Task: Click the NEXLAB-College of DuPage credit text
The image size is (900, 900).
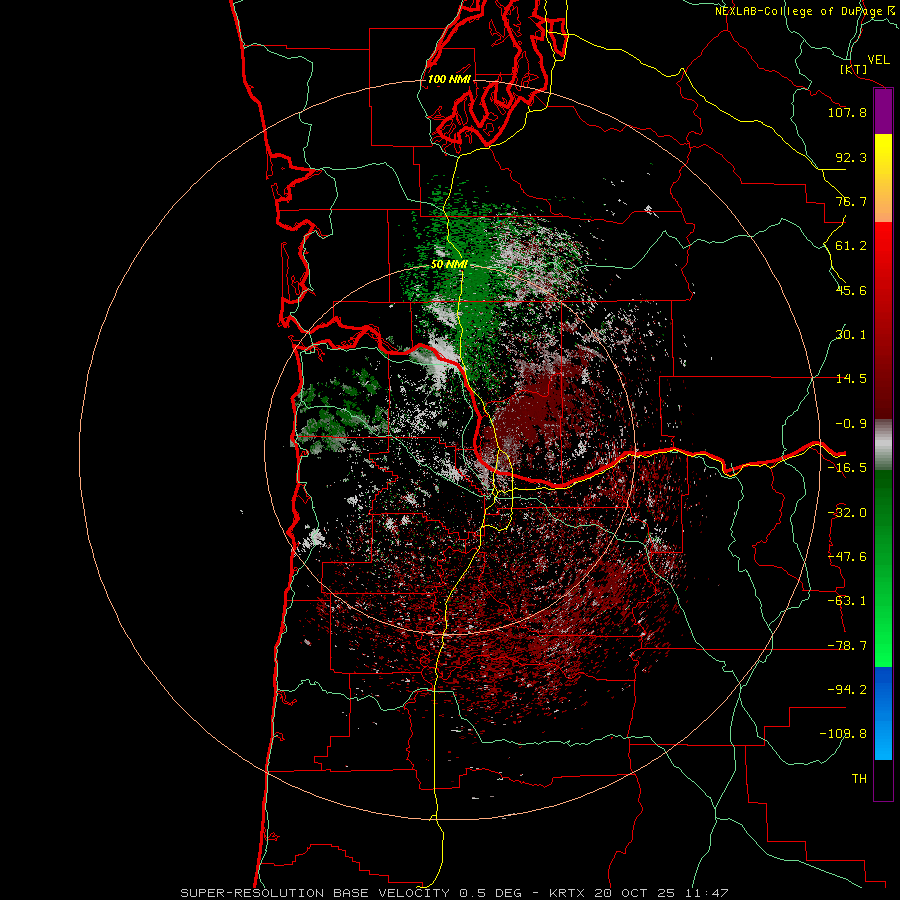Action: (804, 11)
